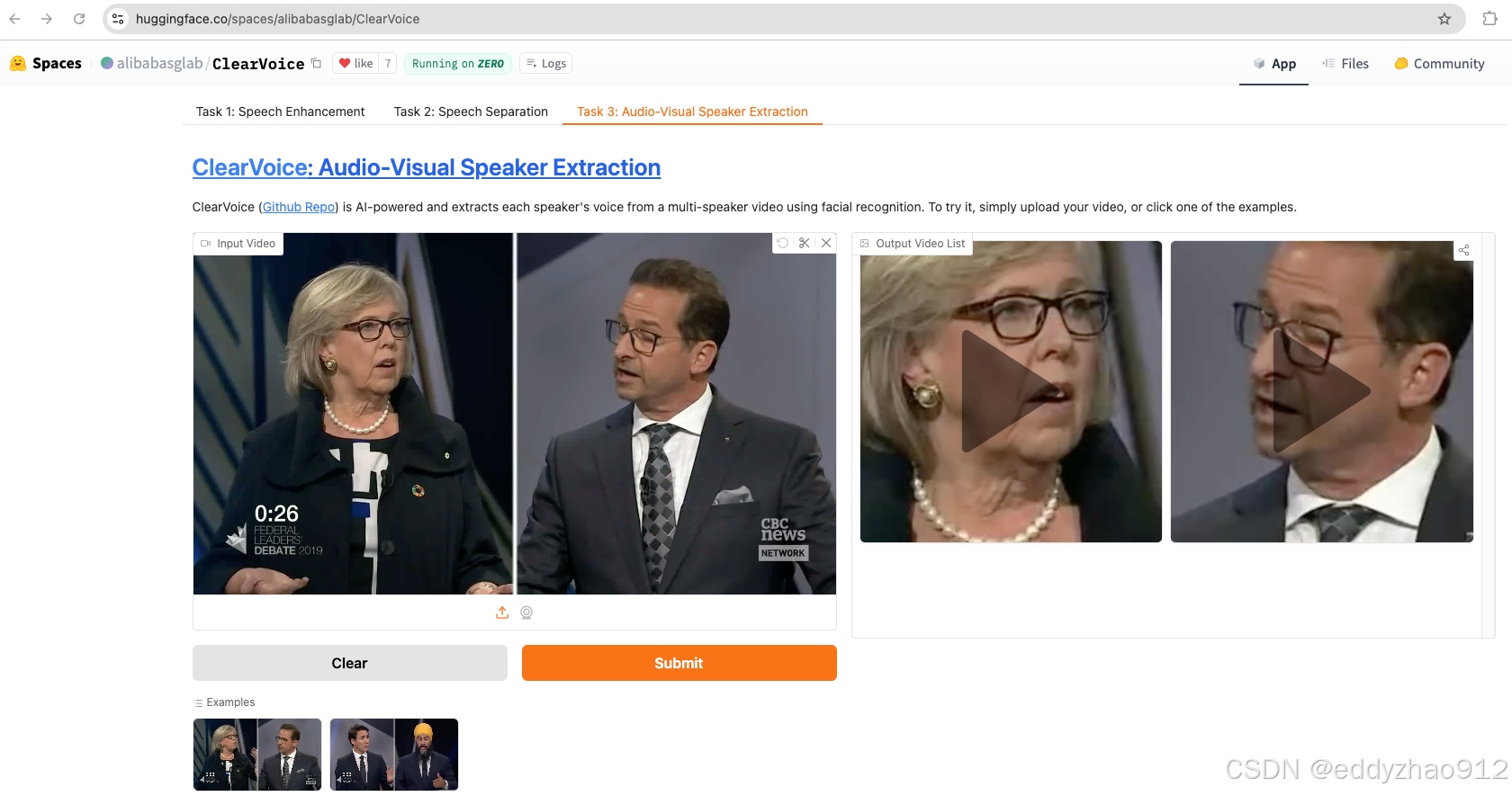1512x796 pixels.
Task: Play the man speaker output video
Action: tap(1322, 391)
